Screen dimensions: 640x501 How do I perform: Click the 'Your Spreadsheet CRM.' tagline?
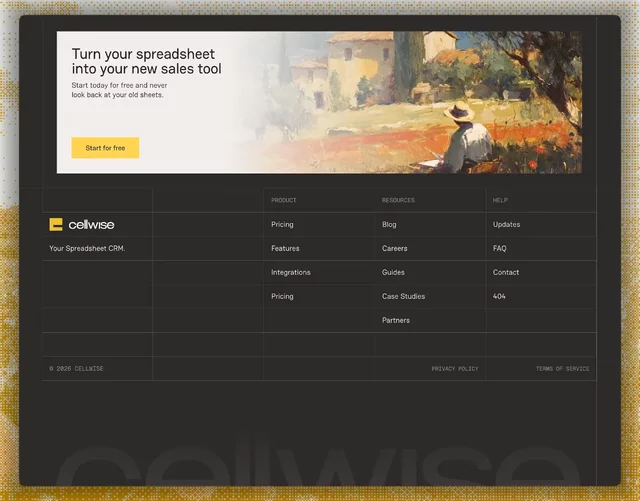(x=87, y=248)
